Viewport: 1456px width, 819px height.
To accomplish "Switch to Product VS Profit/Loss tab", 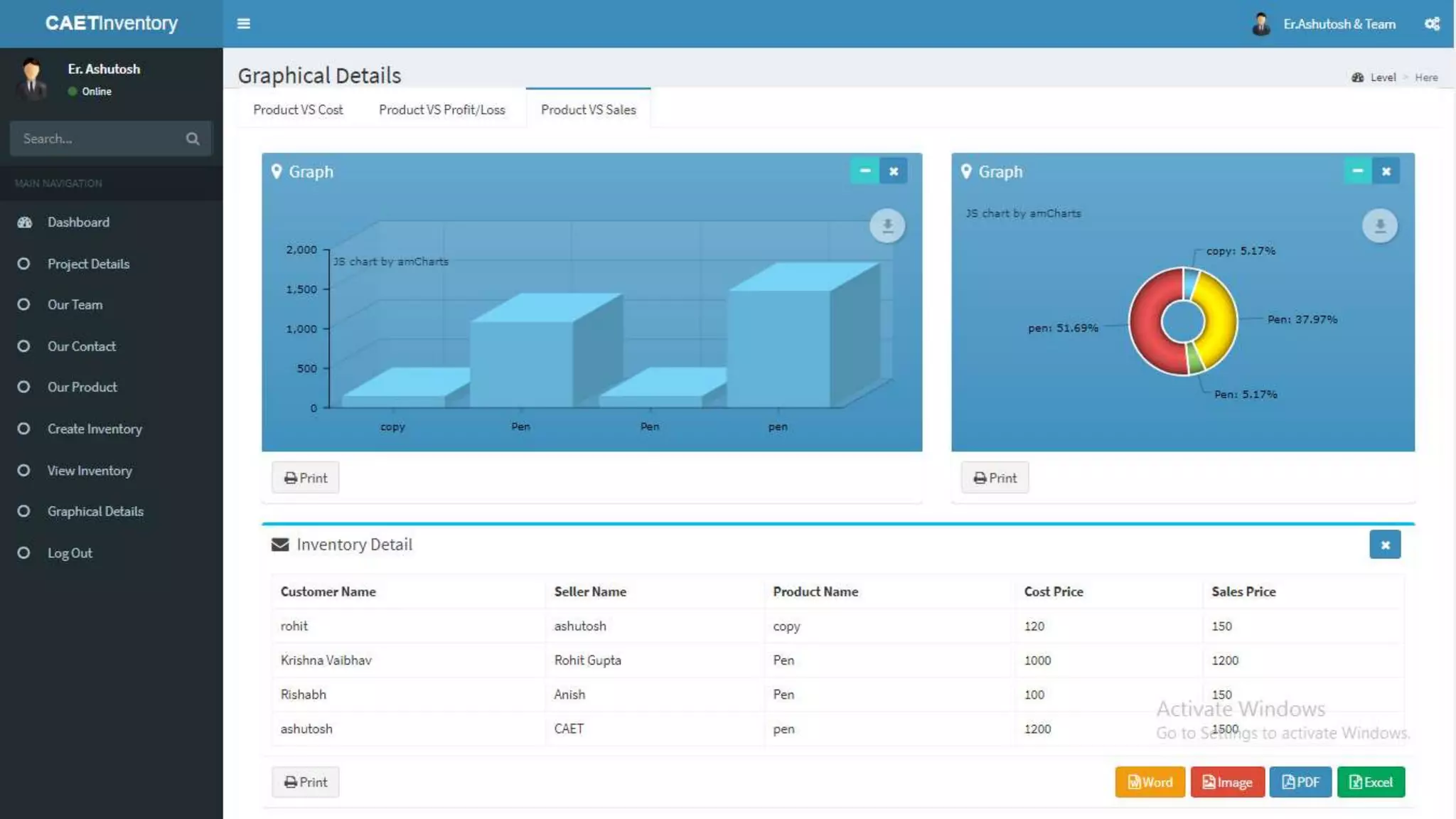I will point(441,109).
